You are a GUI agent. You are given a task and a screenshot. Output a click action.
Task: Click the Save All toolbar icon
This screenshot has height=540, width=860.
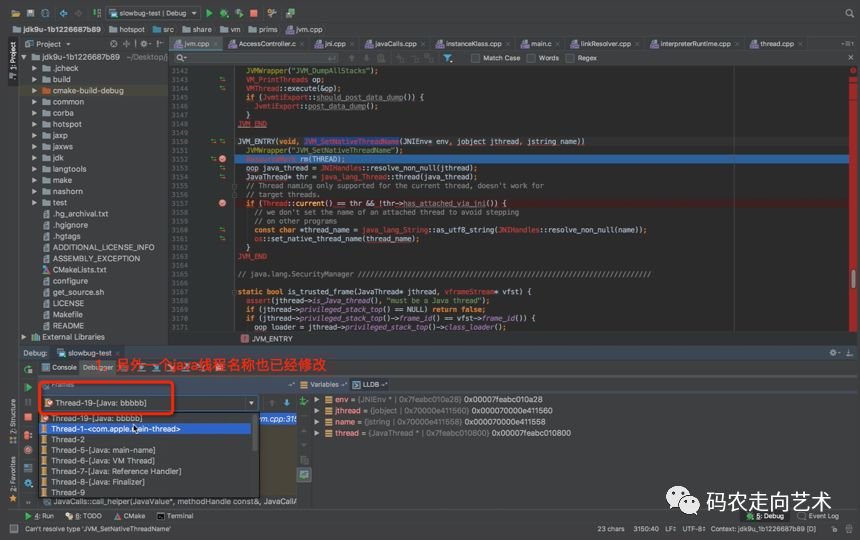pos(30,13)
